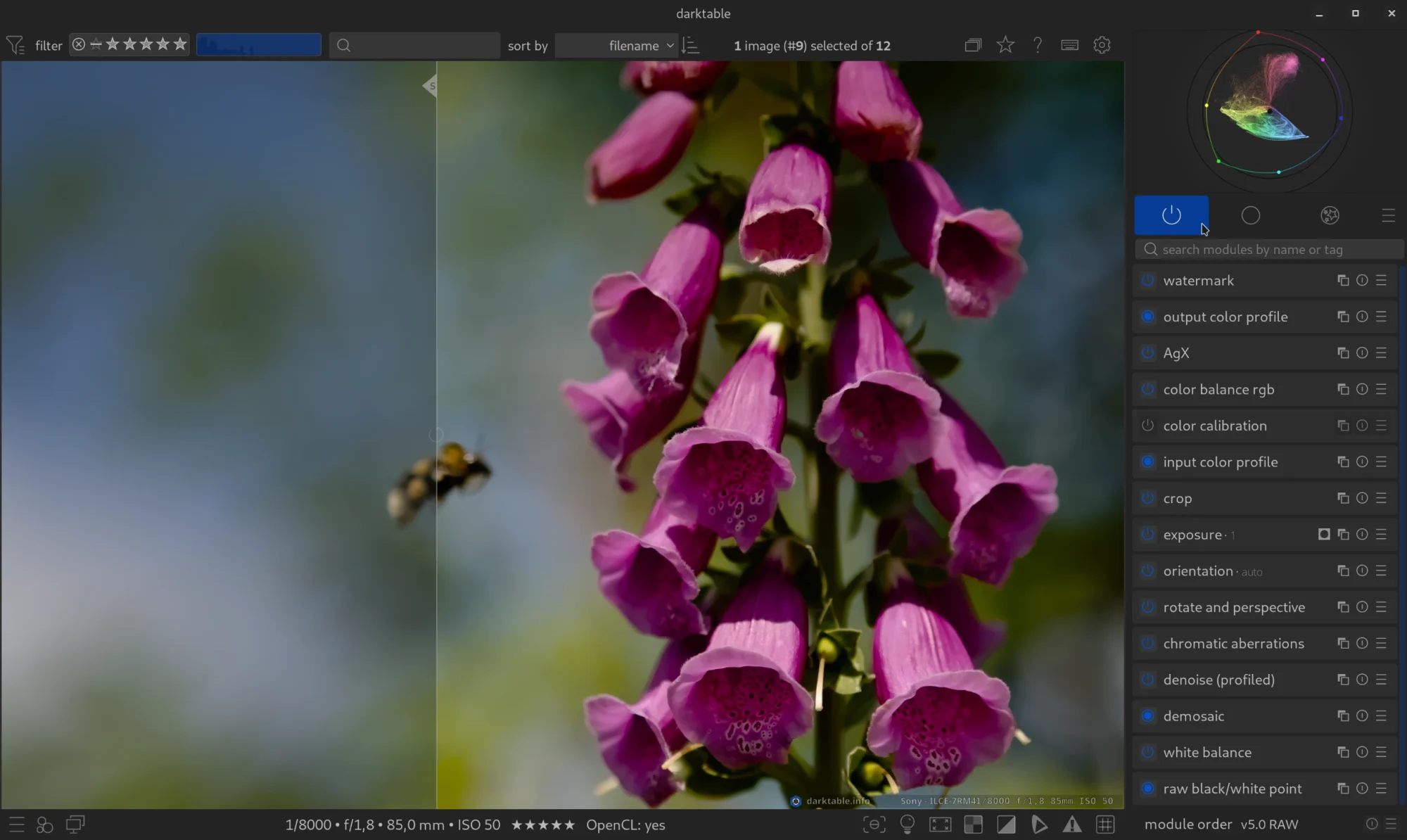Open presets menu for white balance

[x=1381, y=752]
